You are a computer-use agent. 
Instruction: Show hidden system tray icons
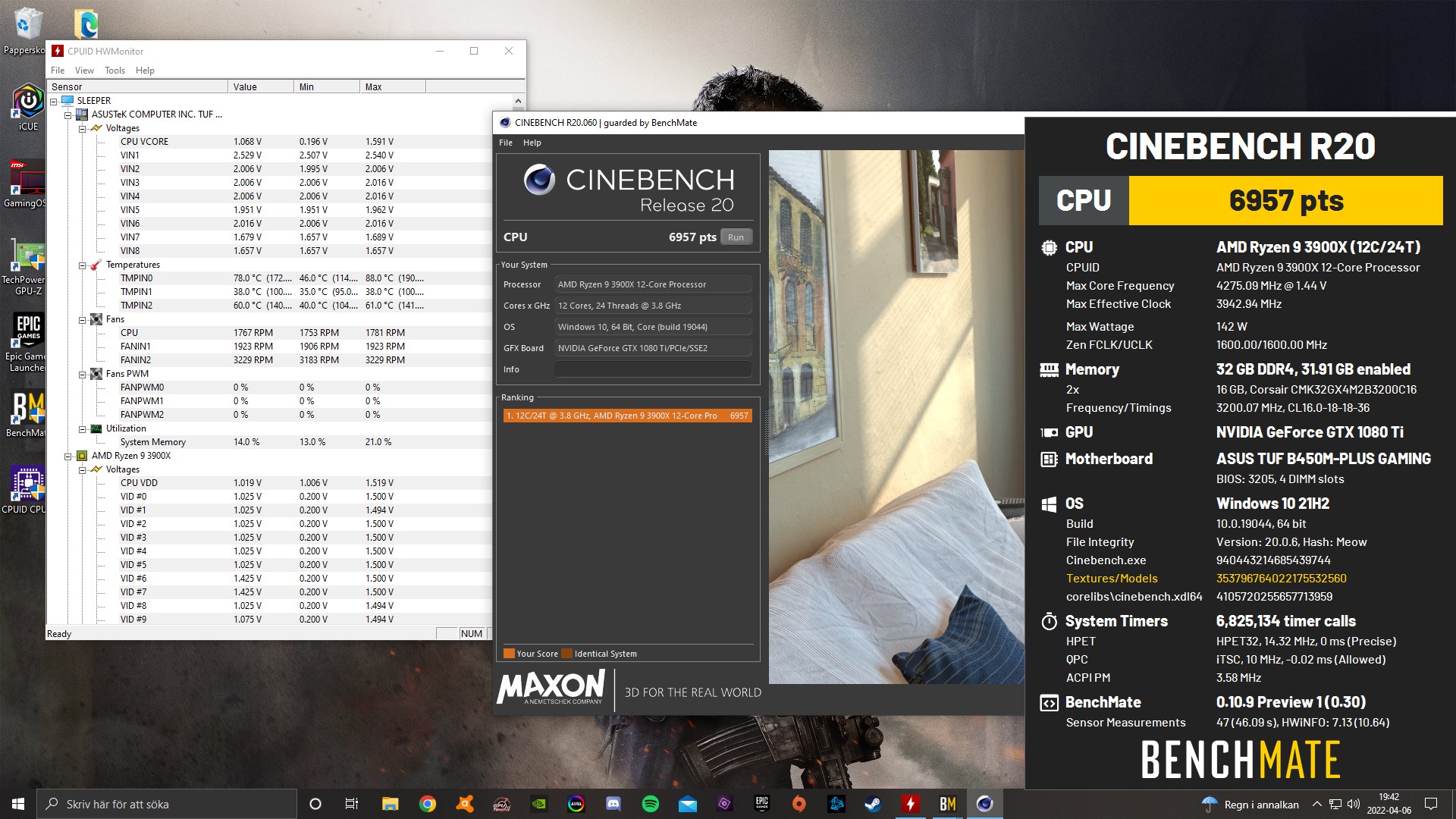click(1317, 804)
